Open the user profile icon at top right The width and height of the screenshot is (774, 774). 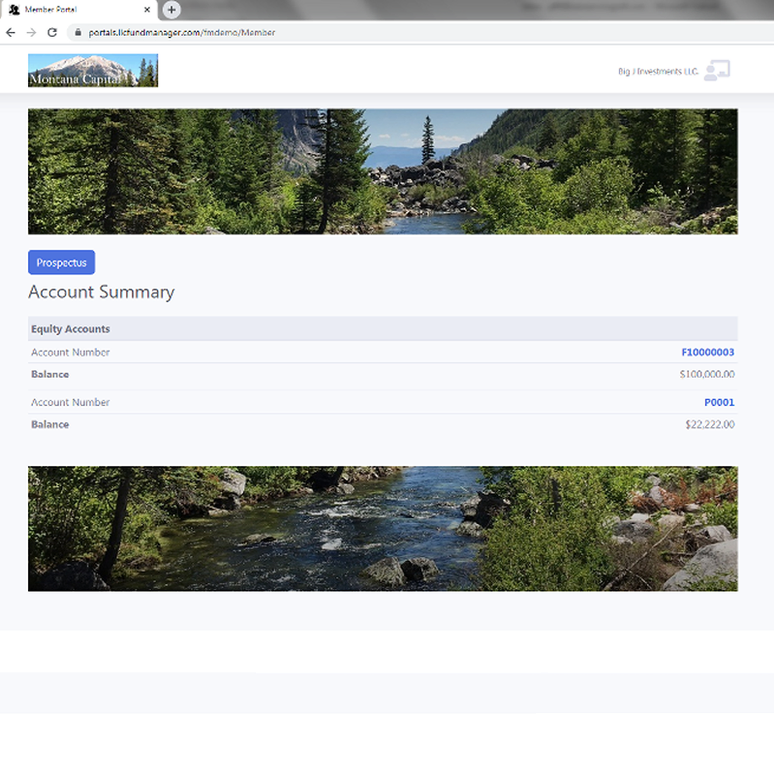(x=717, y=71)
